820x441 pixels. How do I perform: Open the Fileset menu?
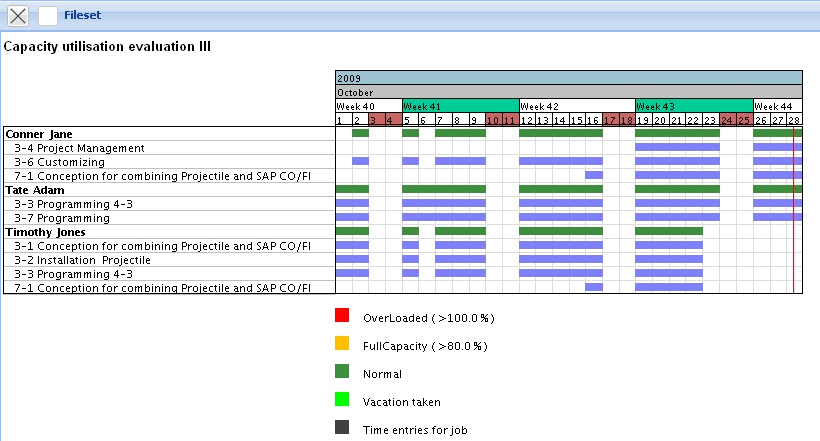81,16
